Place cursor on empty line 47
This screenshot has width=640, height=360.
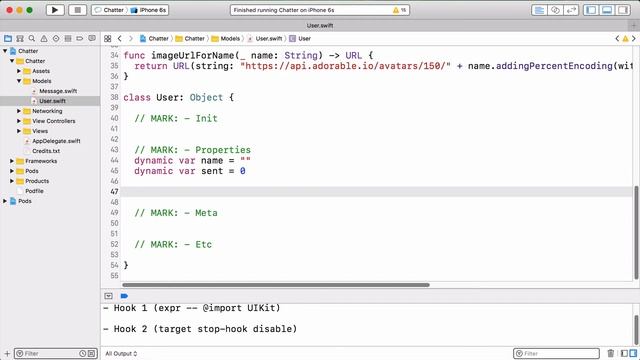[x=376, y=191]
